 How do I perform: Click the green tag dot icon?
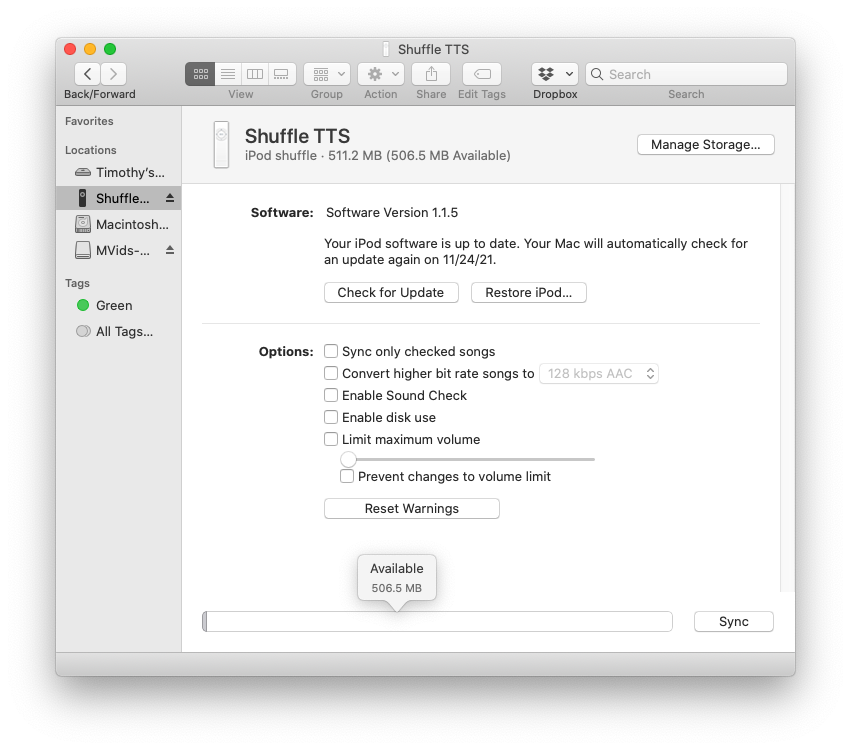[x=83, y=306]
